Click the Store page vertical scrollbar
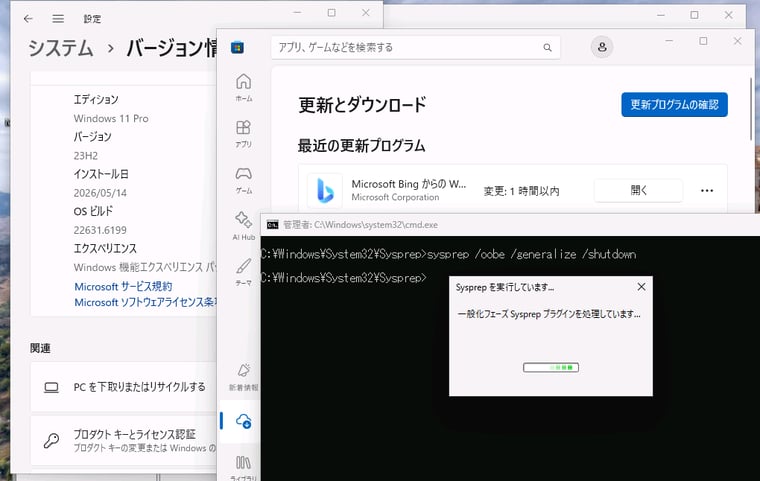This screenshot has width=760, height=481. (x=752, y=109)
